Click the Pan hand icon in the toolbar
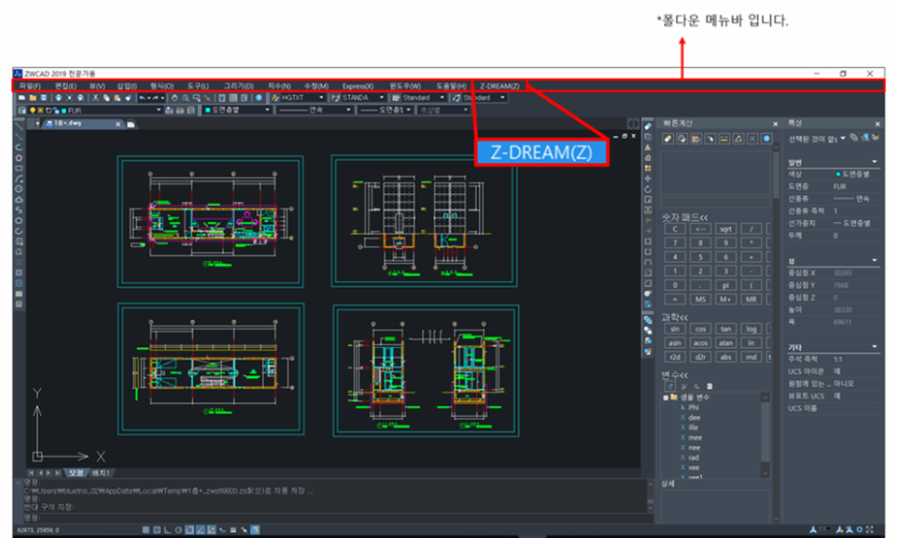This screenshot has height=549, width=901. [175, 98]
